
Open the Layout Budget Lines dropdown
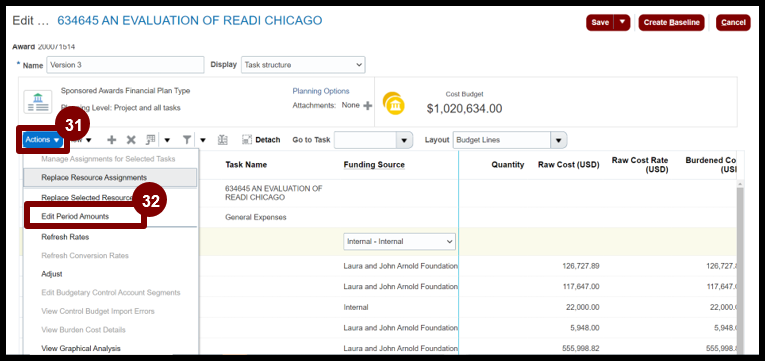(x=510, y=140)
